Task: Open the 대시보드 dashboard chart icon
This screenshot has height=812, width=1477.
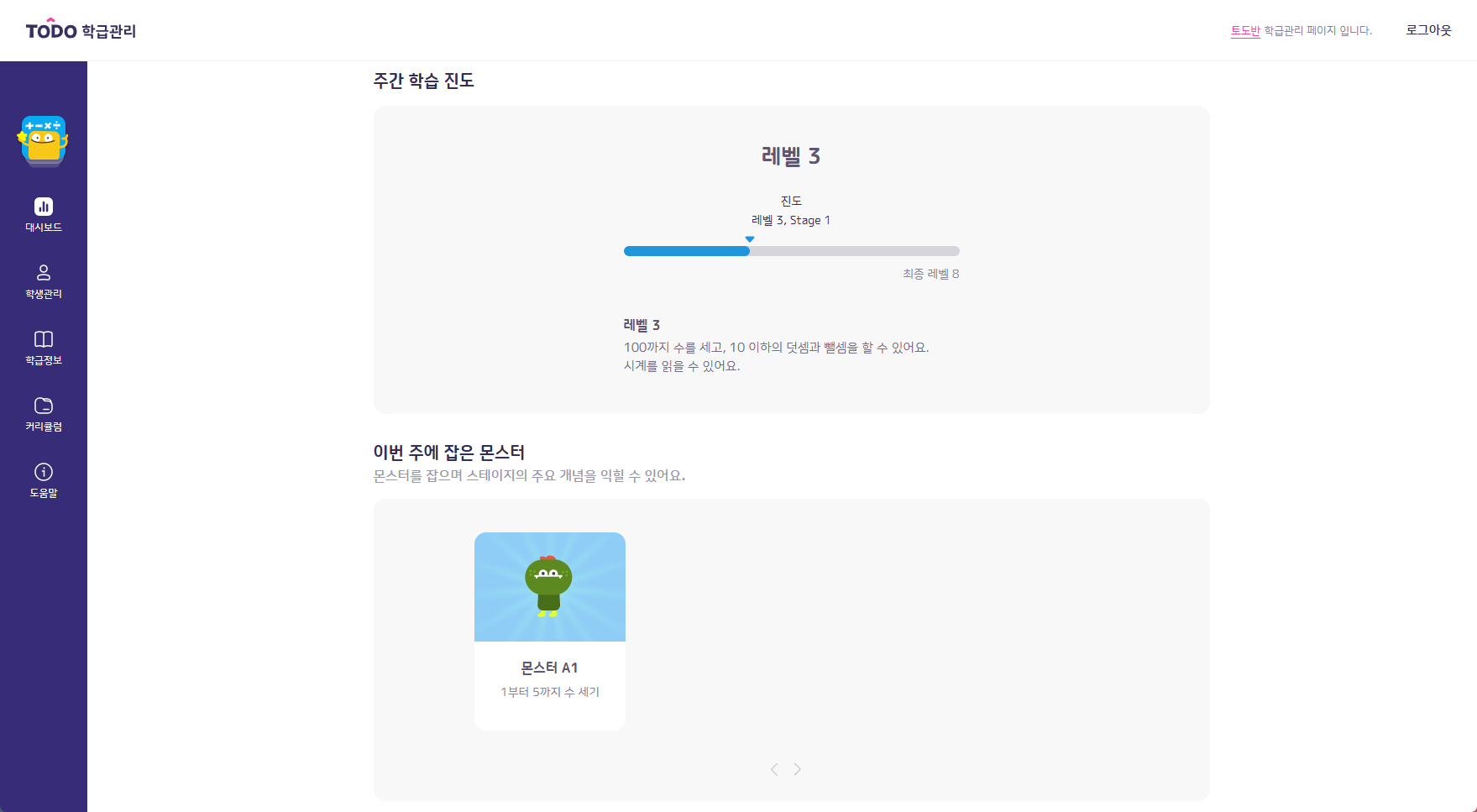Action: tap(44, 207)
